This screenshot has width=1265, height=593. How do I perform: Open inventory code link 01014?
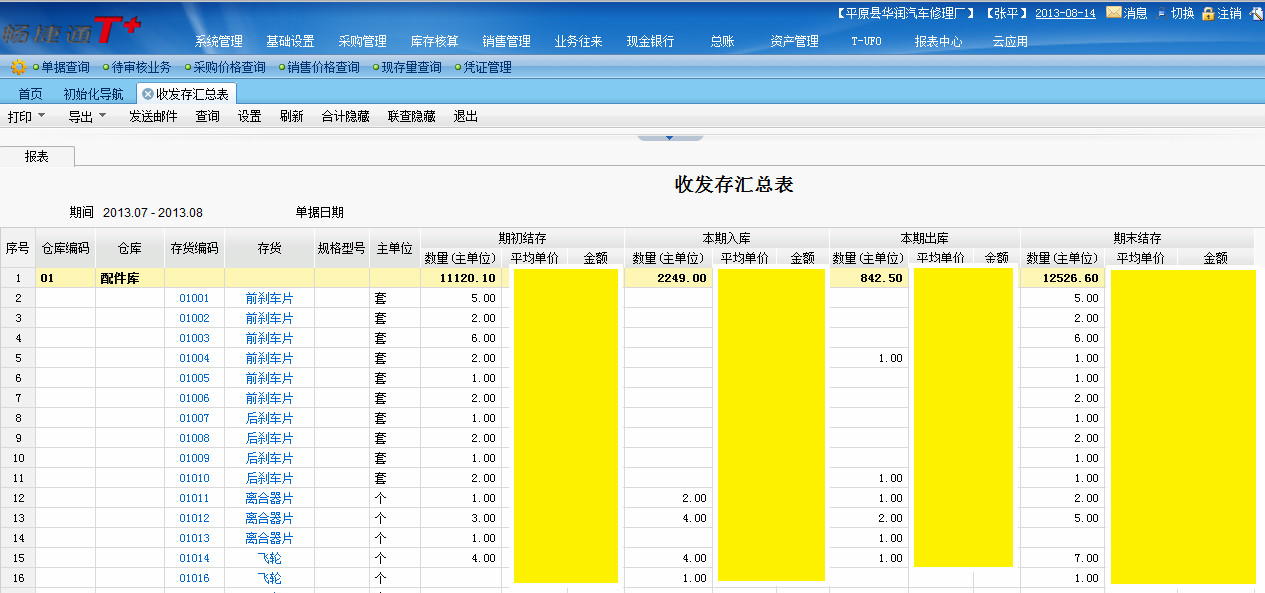click(x=194, y=558)
